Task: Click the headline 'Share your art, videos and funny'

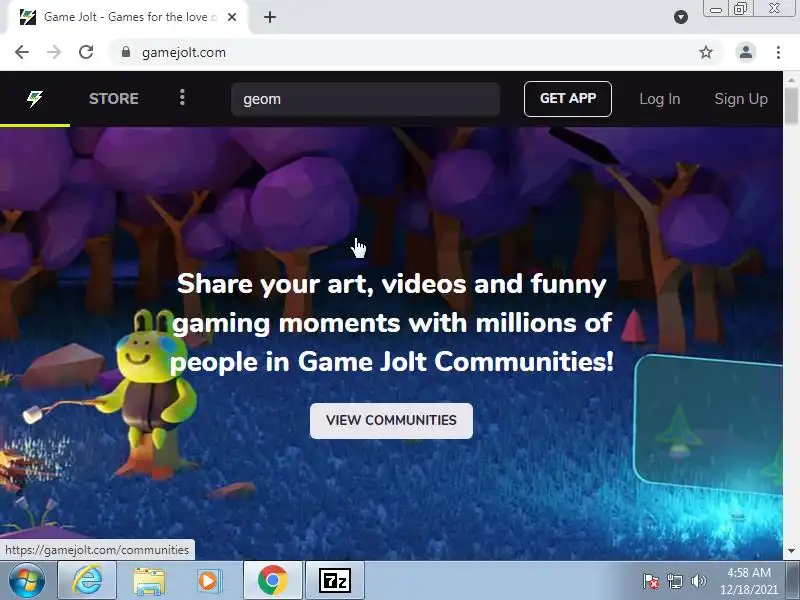Action: coord(391,283)
